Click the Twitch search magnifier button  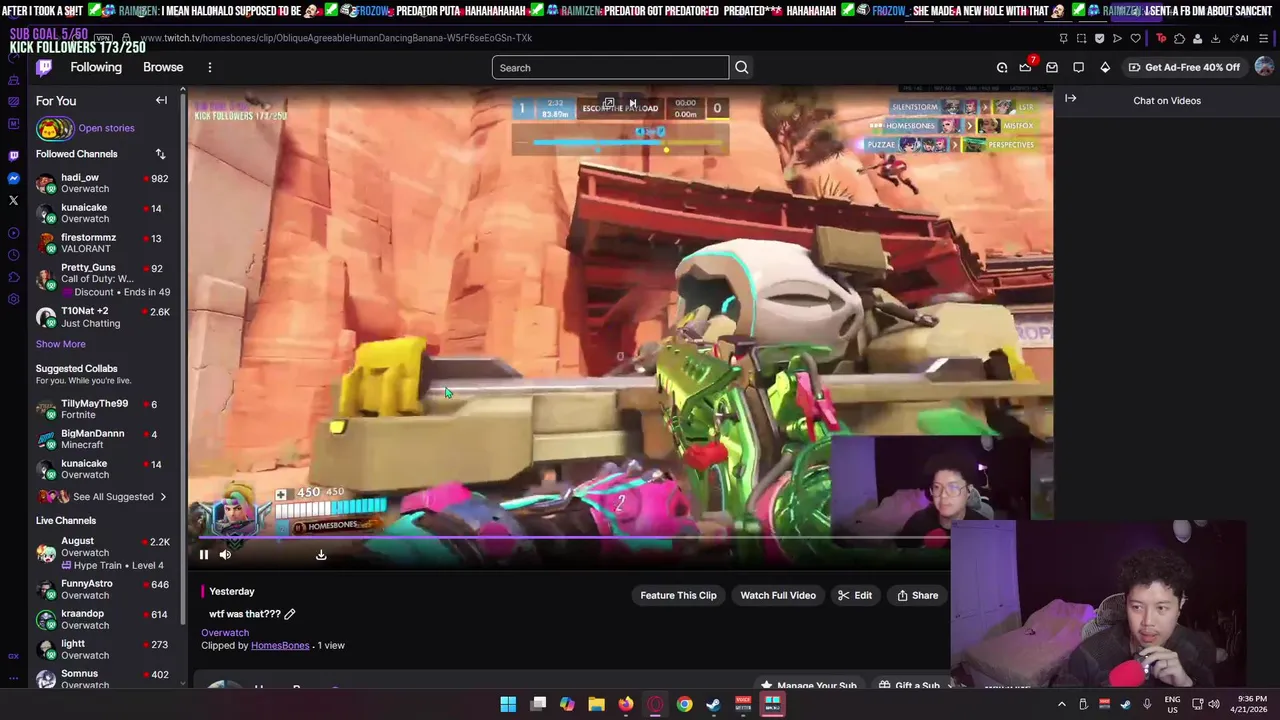pos(741,67)
